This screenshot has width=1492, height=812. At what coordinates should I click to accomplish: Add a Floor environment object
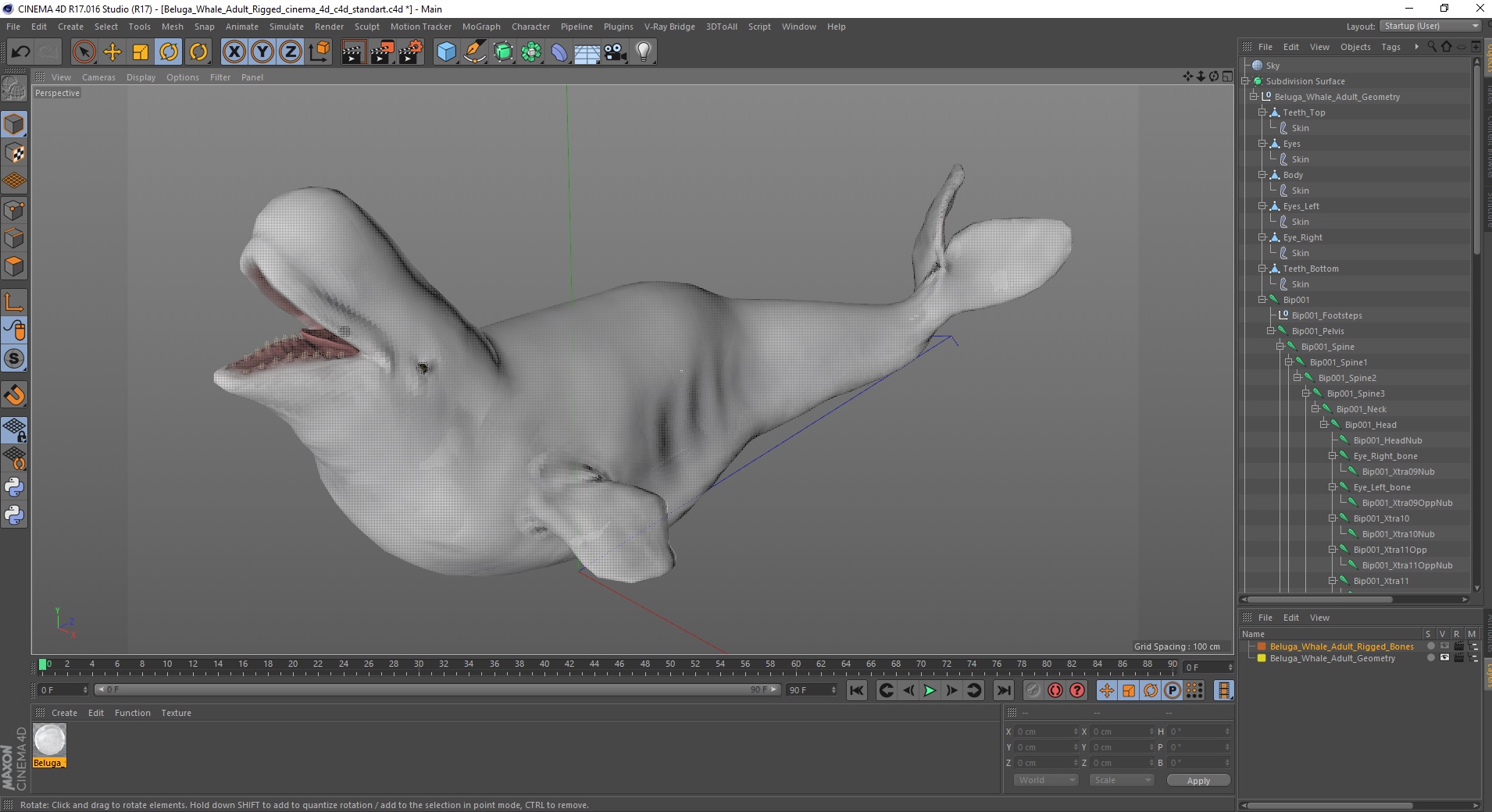coord(587,52)
